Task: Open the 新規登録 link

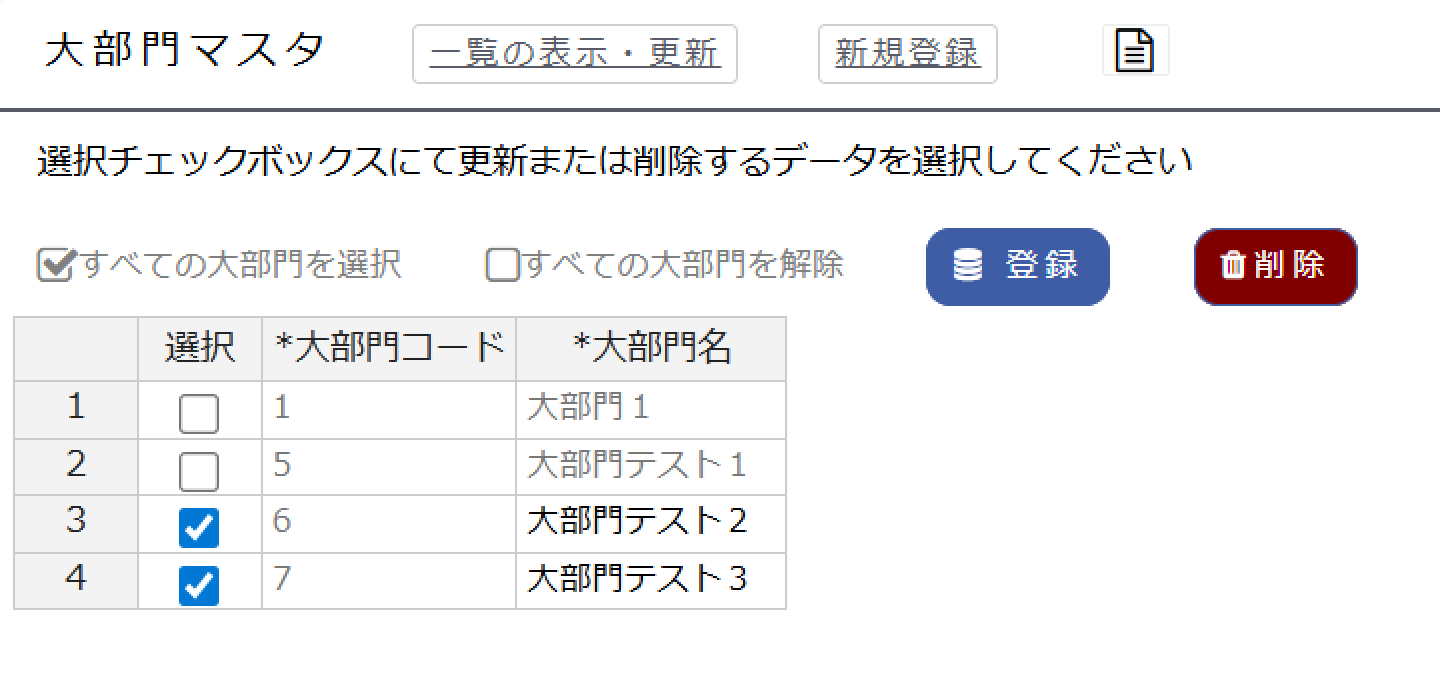Action: tap(906, 54)
